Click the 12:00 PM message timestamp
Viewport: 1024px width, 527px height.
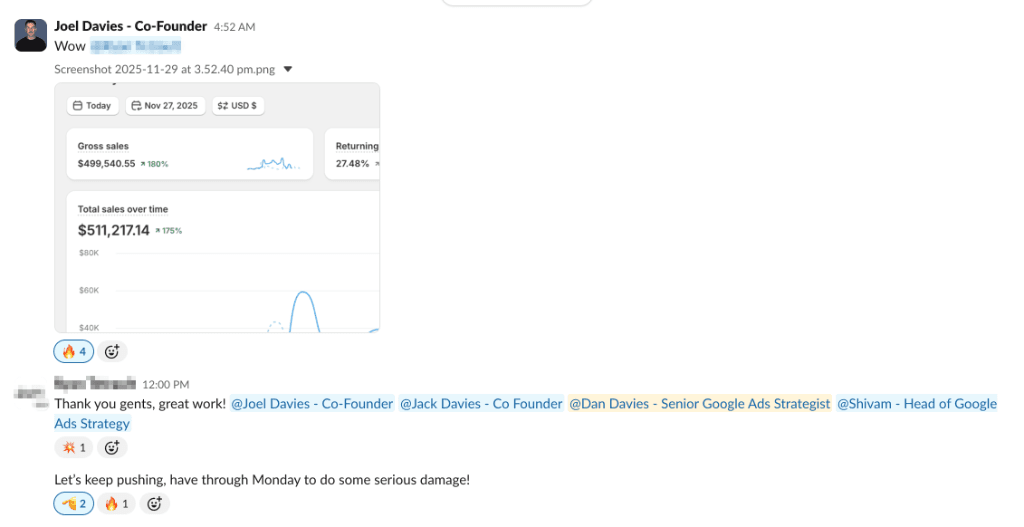(166, 385)
